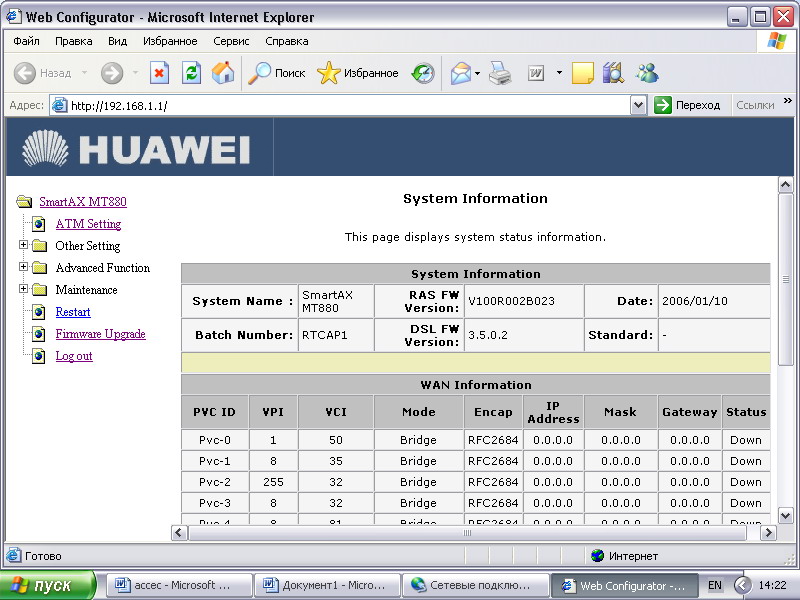The height and width of the screenshot is (600, 800).
Task: Stop page loading with red X icon
Action: pyautogui.click(x=159, y=73)
